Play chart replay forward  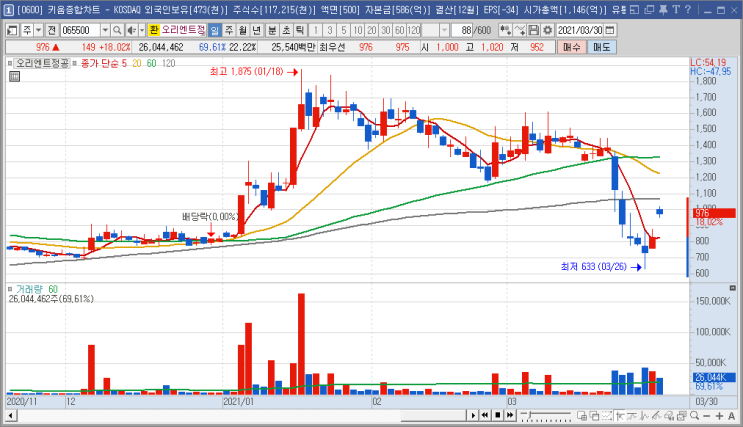pyautogui.click(x=473, y=416)
